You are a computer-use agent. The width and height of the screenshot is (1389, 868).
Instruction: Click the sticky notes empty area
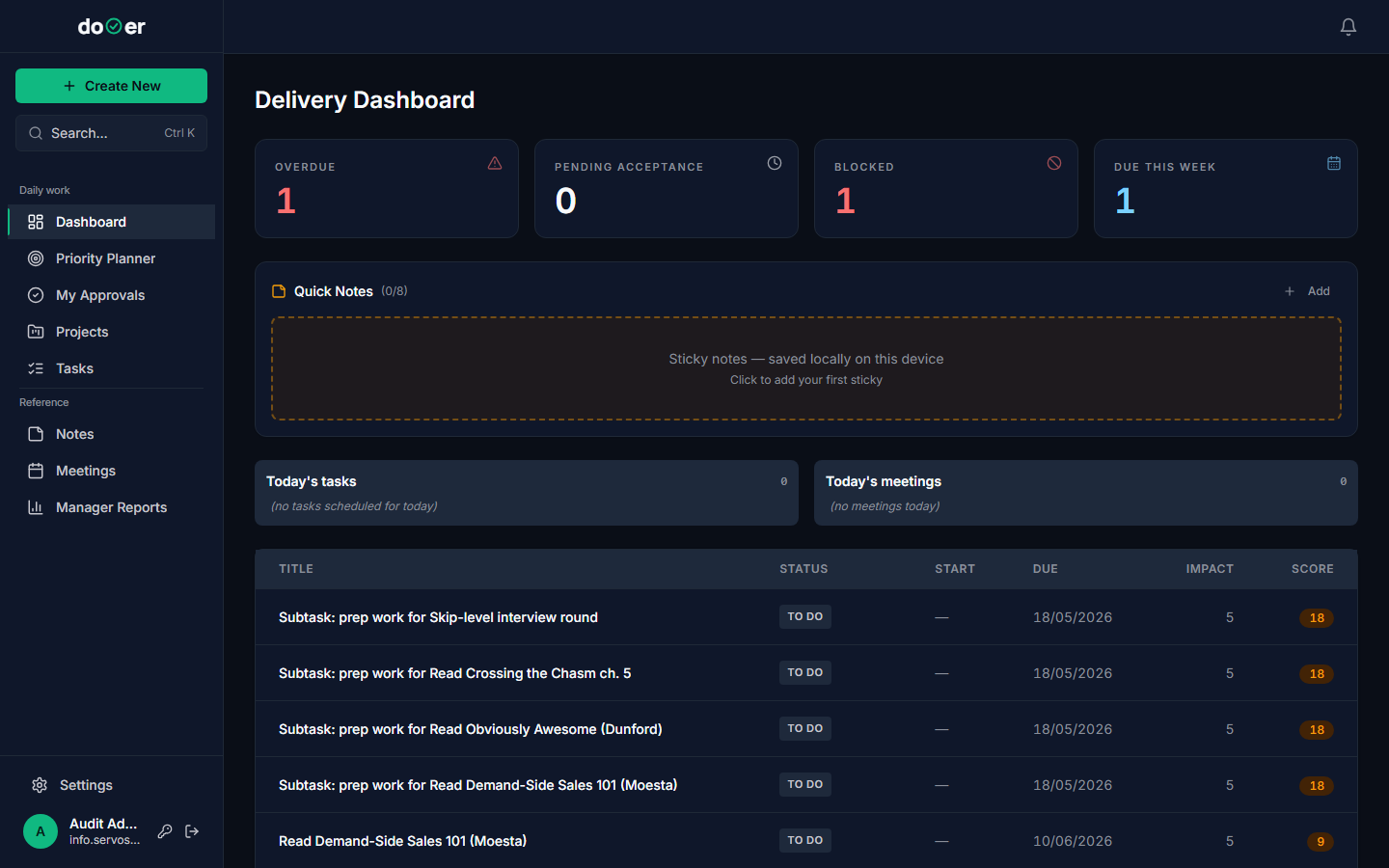coord(806,368)
